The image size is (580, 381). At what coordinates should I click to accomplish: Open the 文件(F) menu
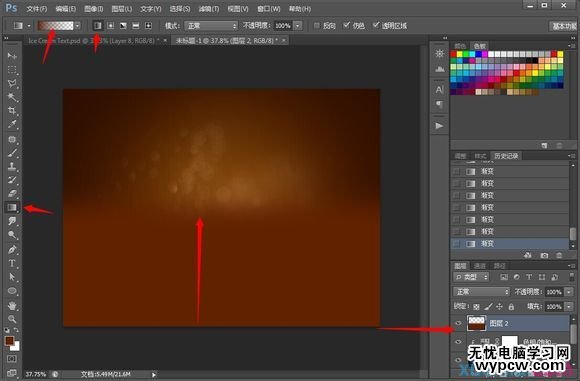tap(37, 9)
